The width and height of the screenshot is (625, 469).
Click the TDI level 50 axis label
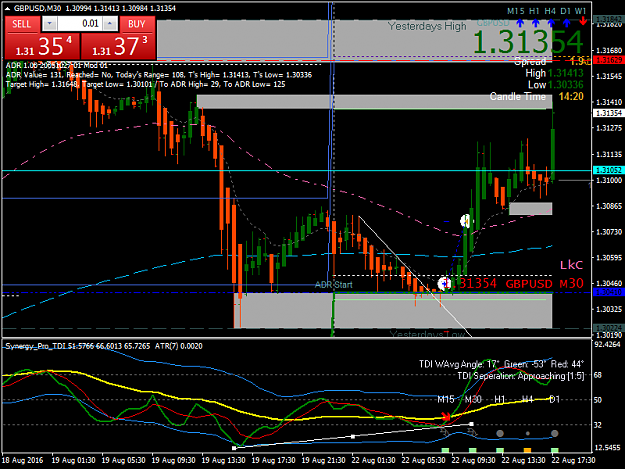click(597, 400)
